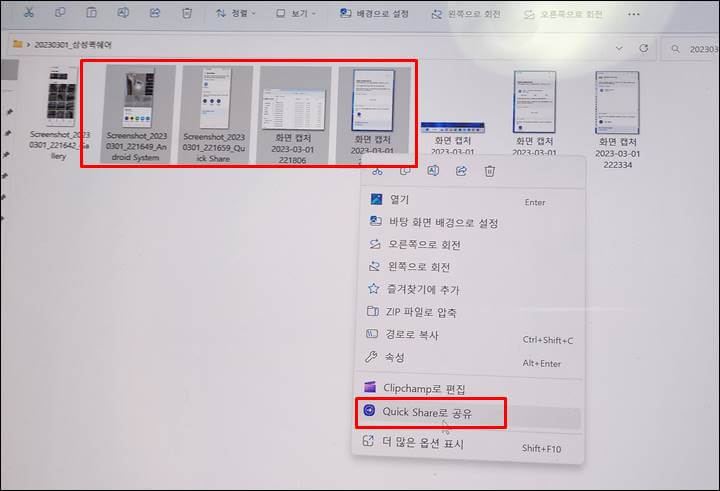Image resolution: width=720 pixels, height=491 pixels.
Task: Select the 화면 캡처 2023-03-01 222334 file
Action: click(617, 119)
